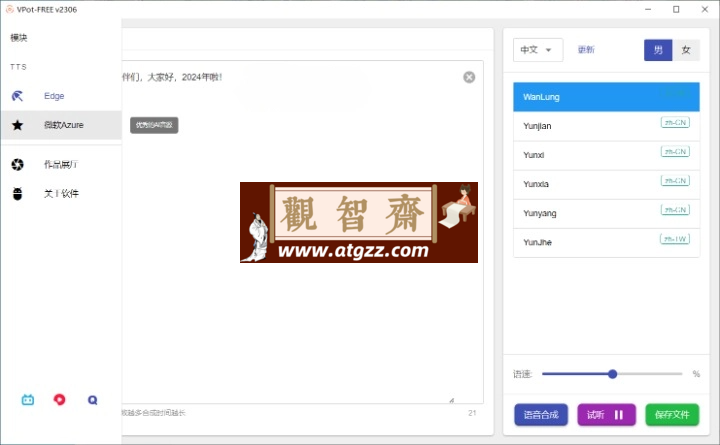Click the 试听 preview button
Screen dimensions: 720x445
[x=606, y=415]
